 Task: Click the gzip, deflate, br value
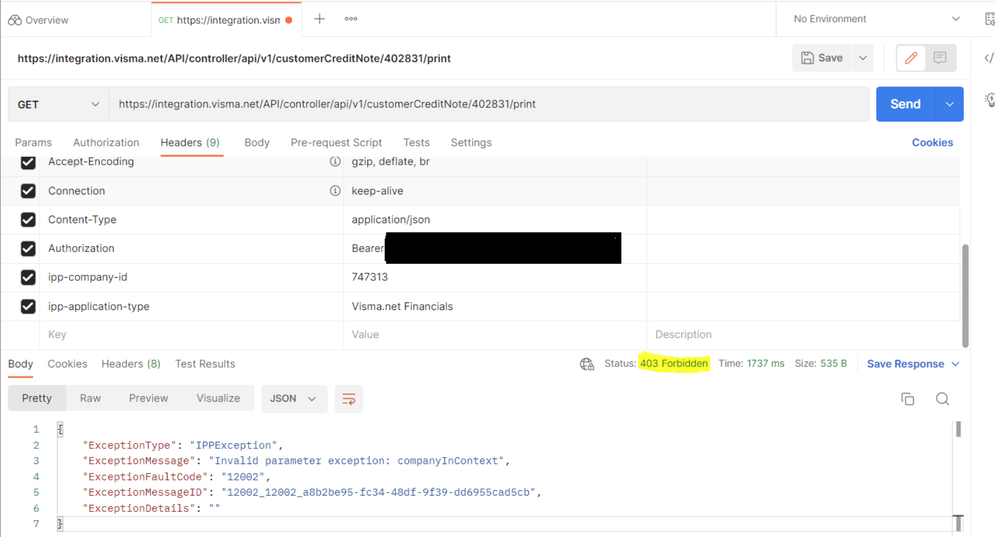click(x=390, y=162)
